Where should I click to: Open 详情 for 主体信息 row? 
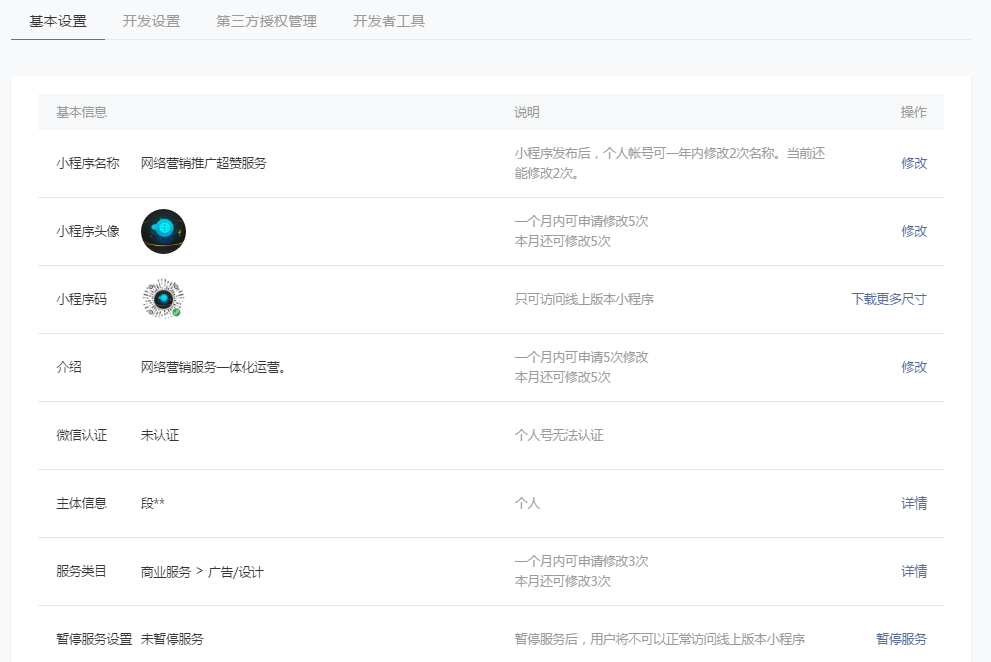[914, 503]
